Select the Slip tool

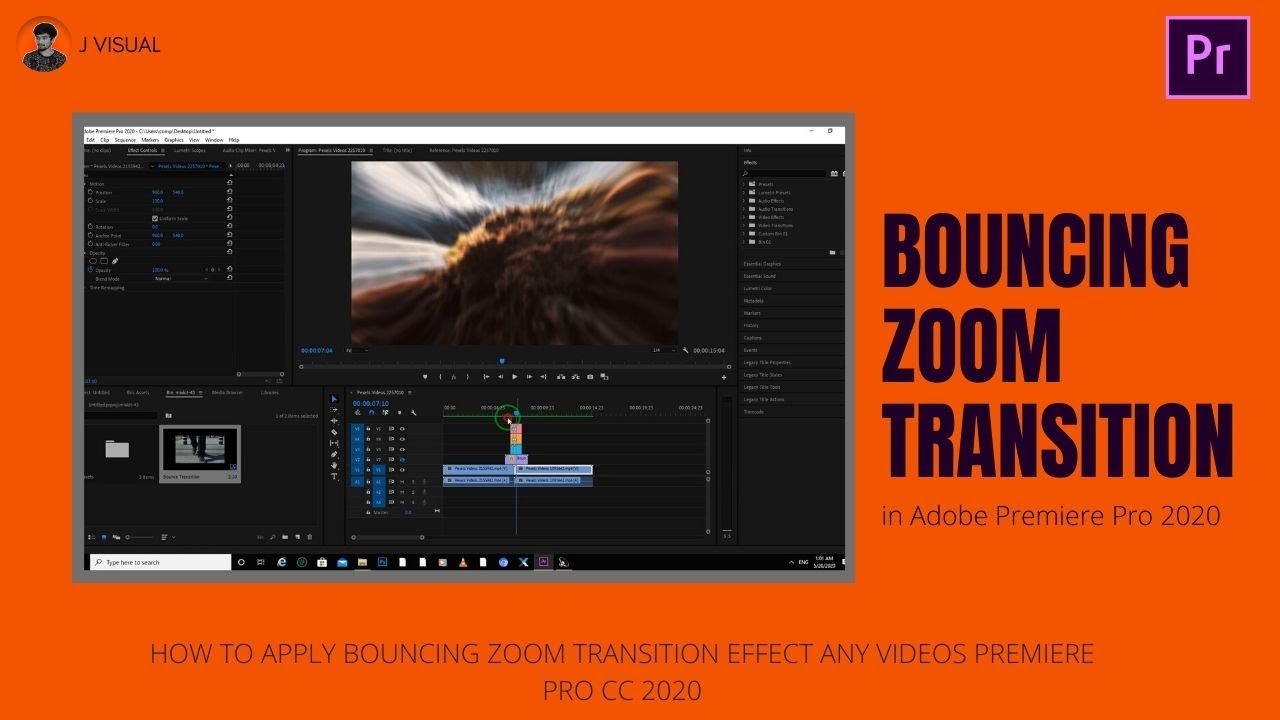pos(334,443)
